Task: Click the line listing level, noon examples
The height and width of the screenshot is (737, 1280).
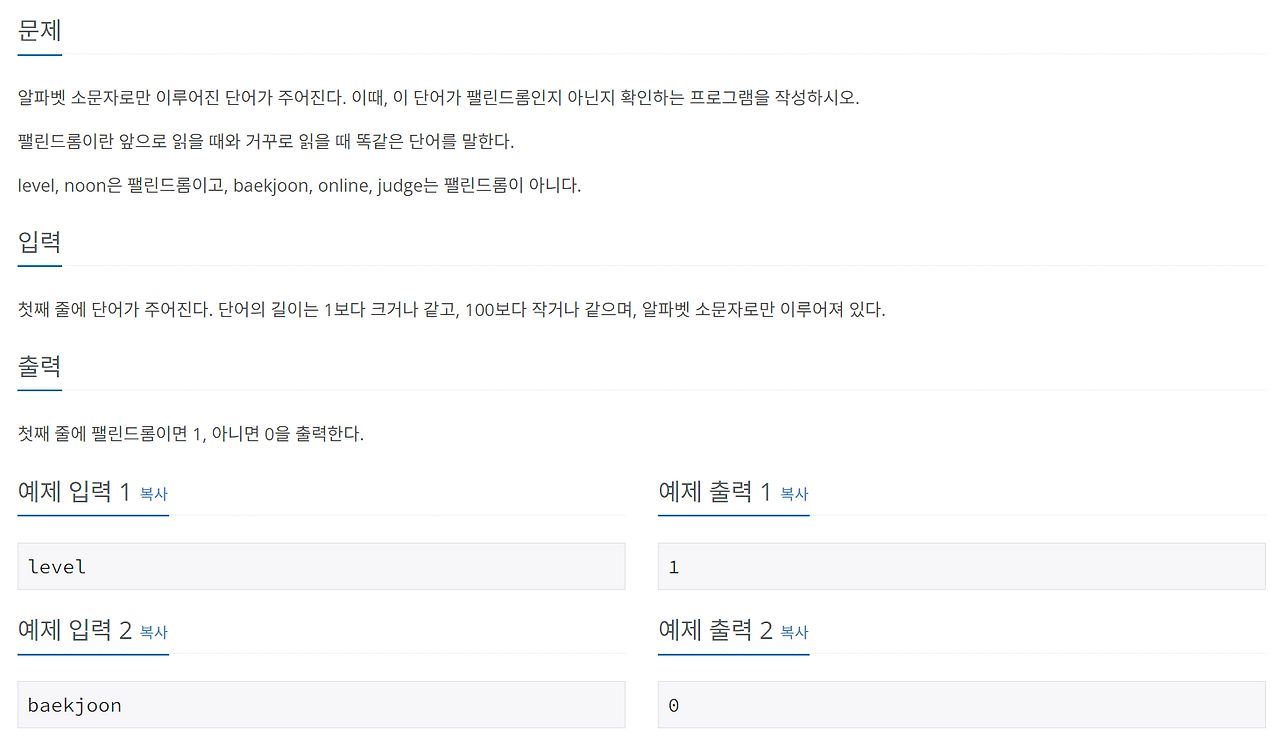Action: pos(300,186)
